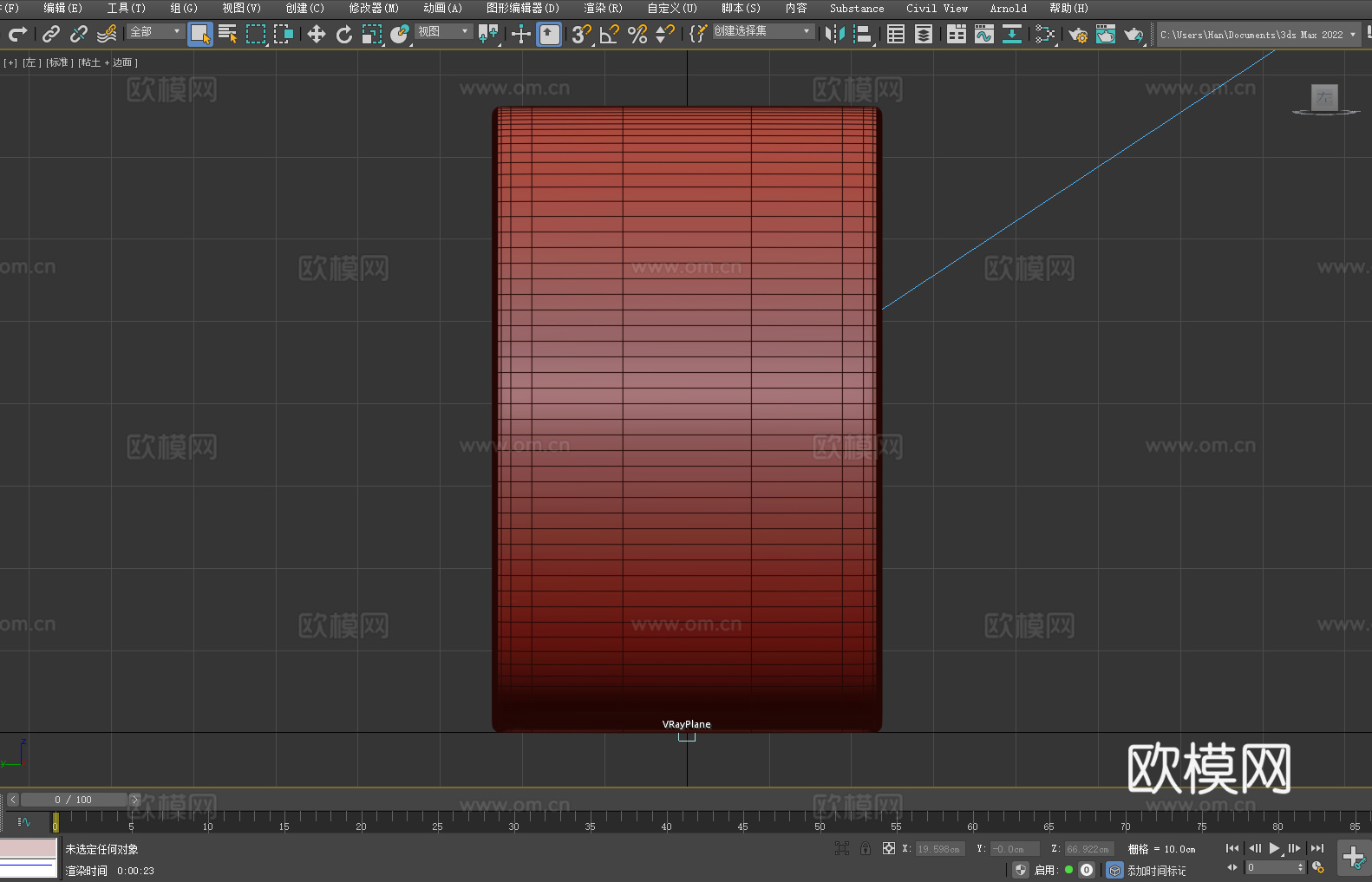Open Layer Explorer icon
The height and width of the screenshot is (882, 1372).
coord(924,34)
